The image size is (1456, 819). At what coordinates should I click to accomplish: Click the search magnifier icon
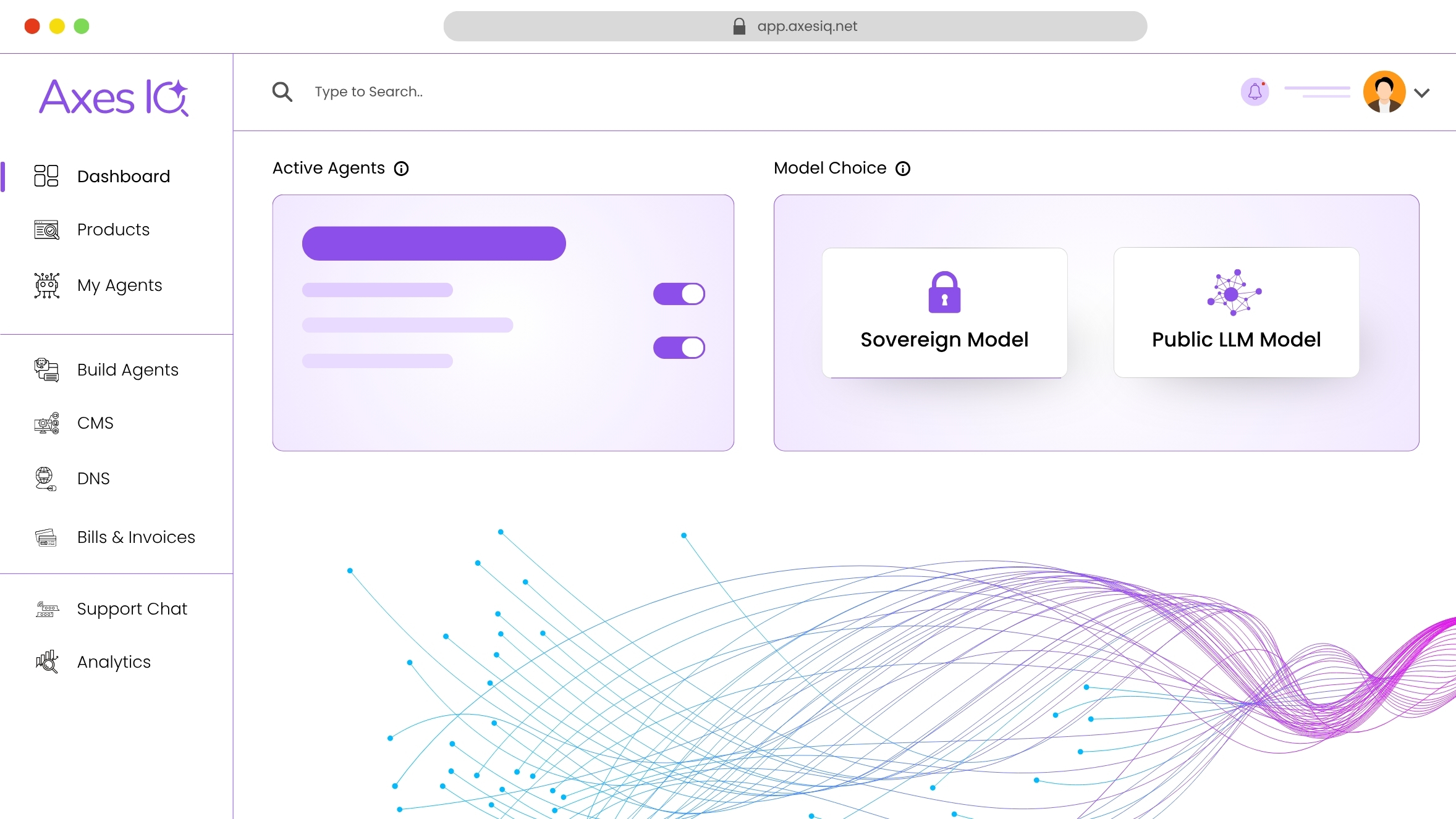(282, 92)
